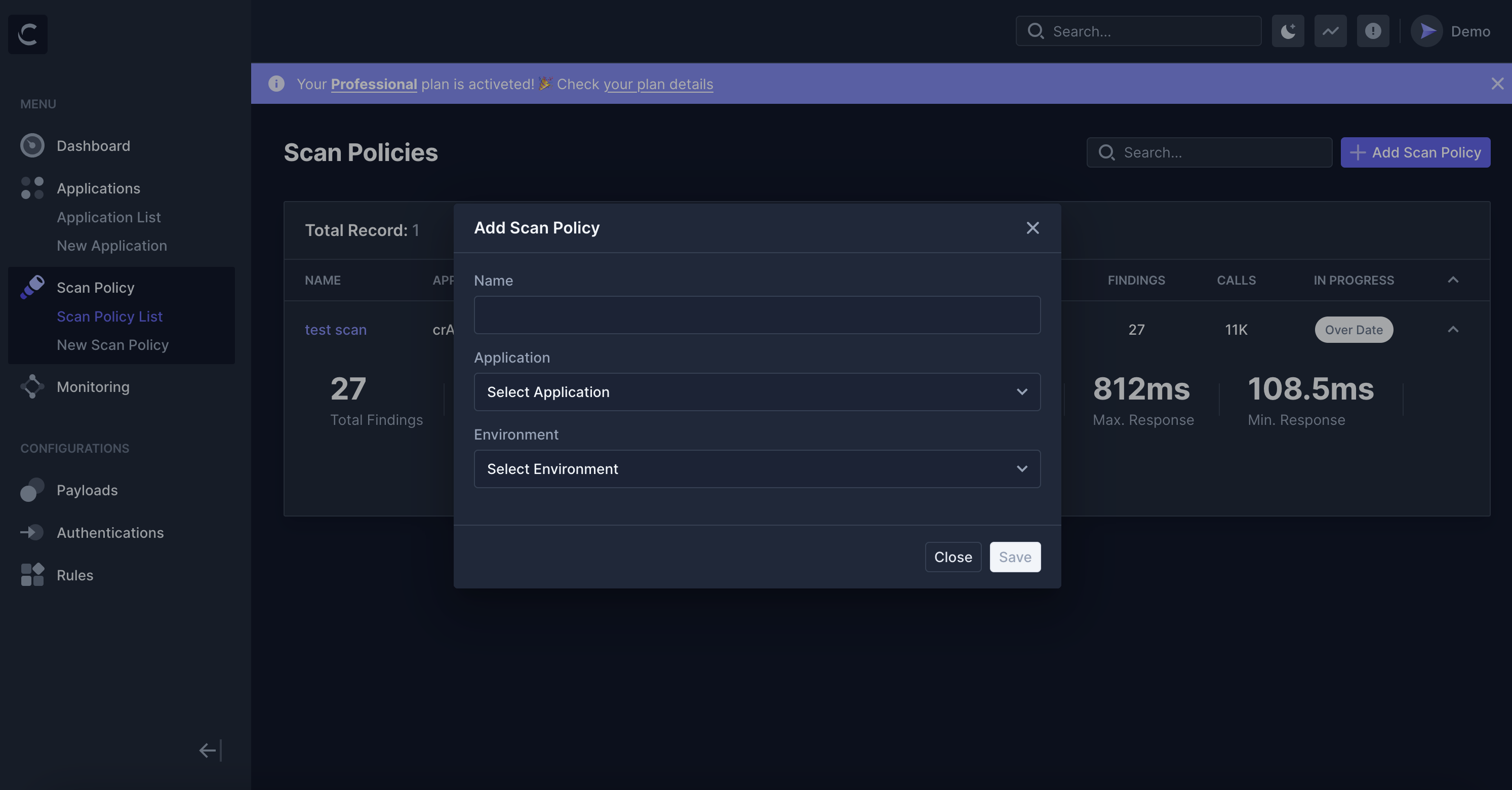Open the activity chart icon in header

(x=1330, y=31)
